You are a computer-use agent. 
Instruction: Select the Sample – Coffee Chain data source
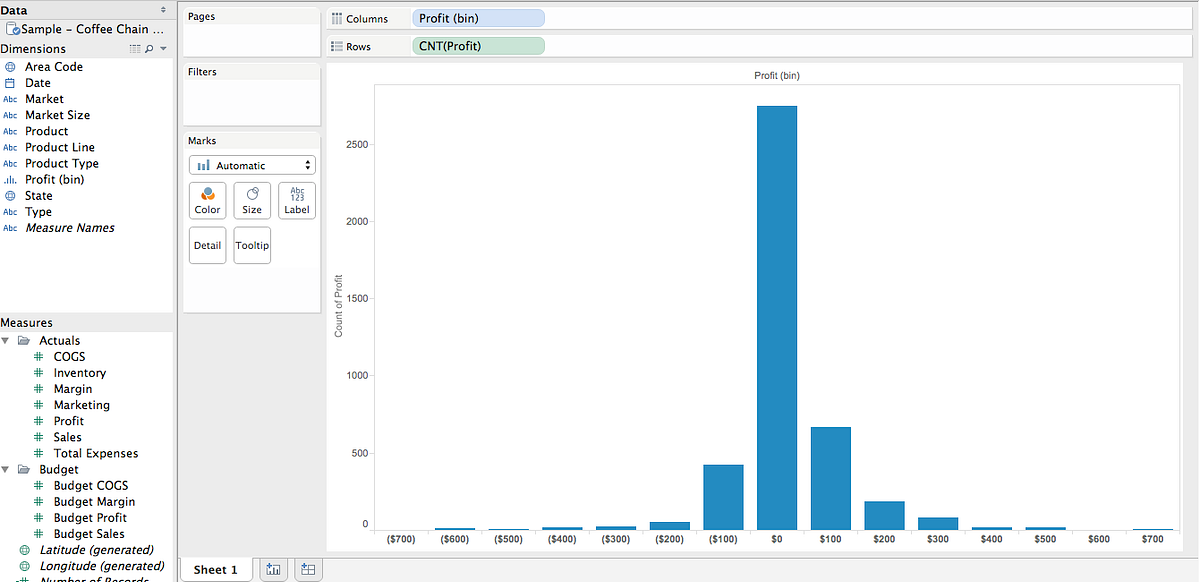tap(88, 29)
